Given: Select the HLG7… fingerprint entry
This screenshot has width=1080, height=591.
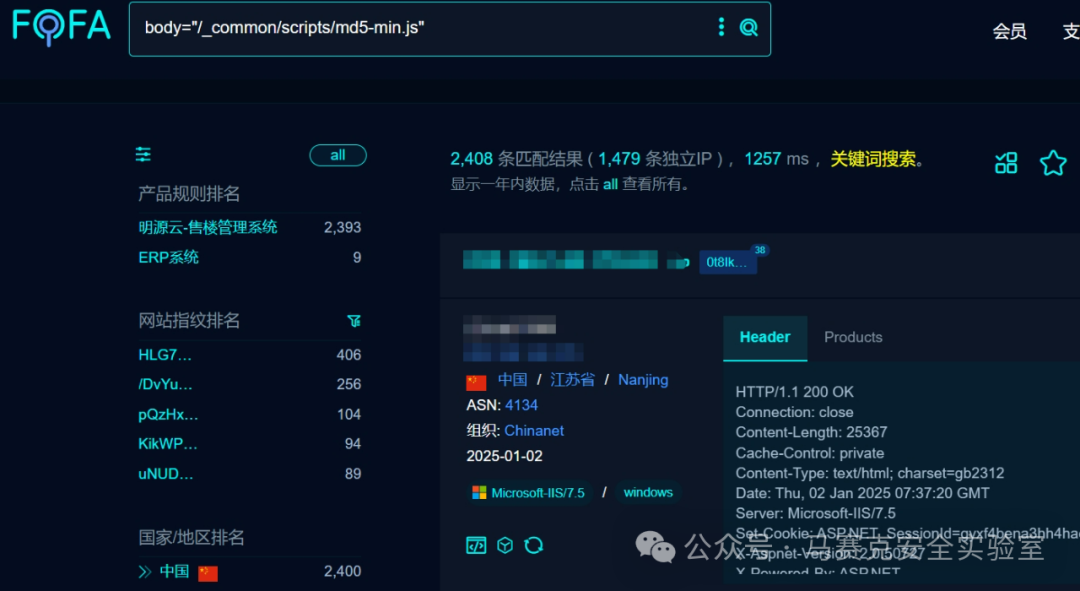Looking at the screenshot, I should tap(165, 355).
